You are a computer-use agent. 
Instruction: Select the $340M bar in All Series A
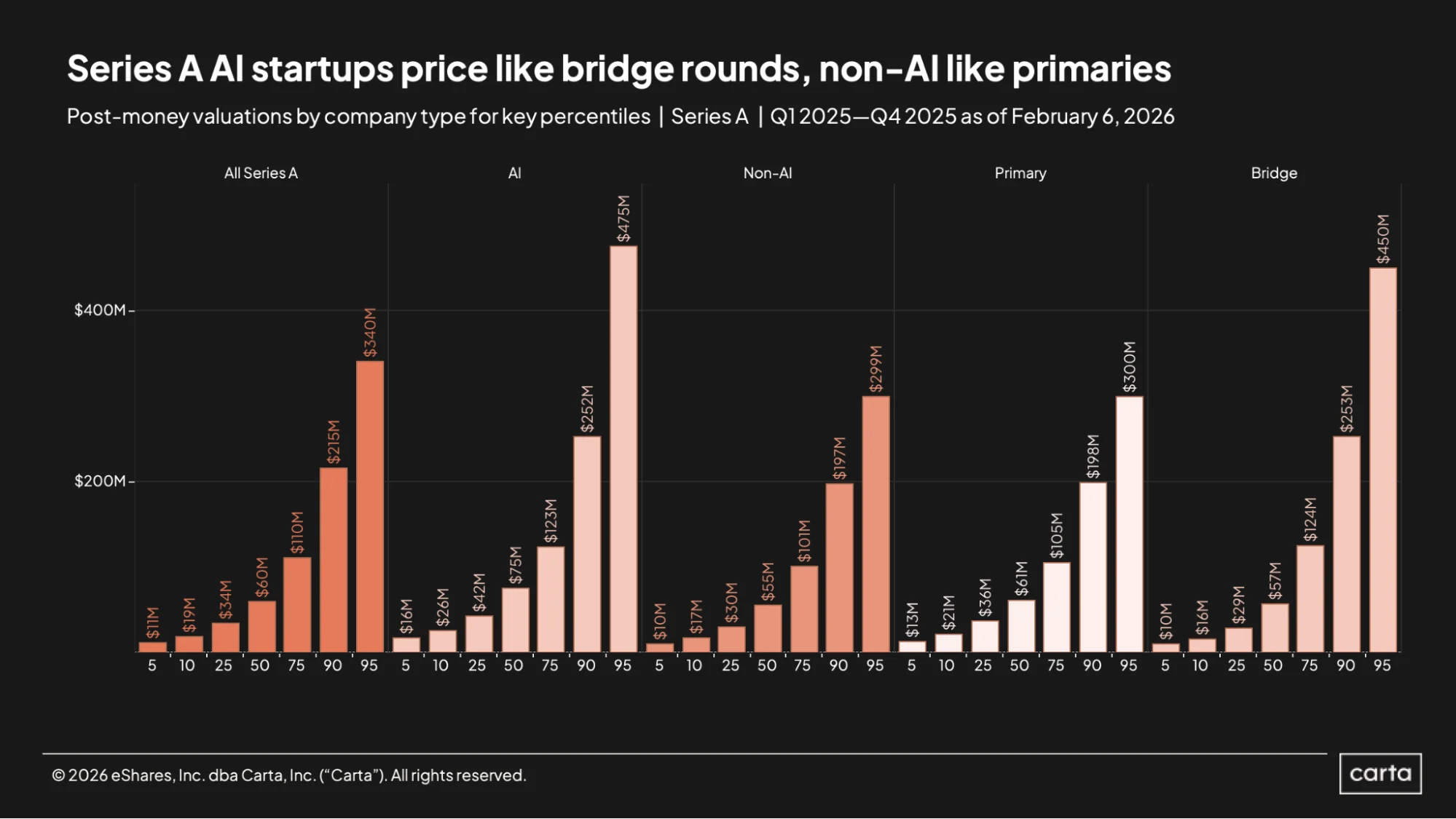coord(369,506)
